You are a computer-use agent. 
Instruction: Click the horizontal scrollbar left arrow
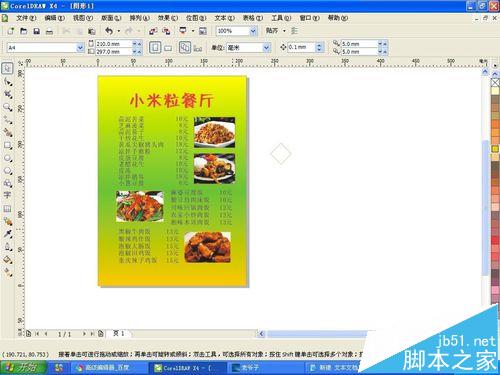(x=262, y=334)
